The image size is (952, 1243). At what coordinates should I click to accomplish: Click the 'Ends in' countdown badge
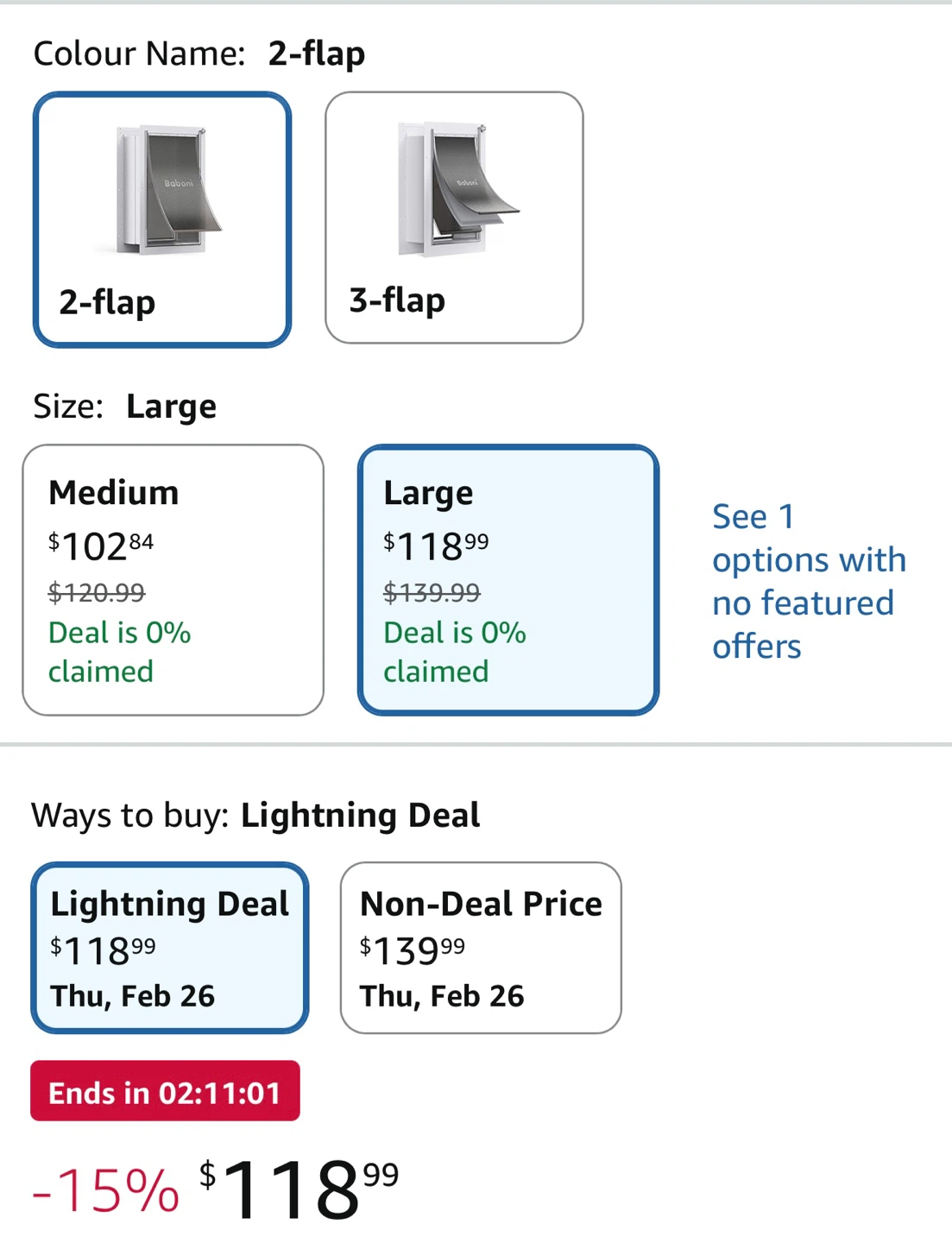165,1092
